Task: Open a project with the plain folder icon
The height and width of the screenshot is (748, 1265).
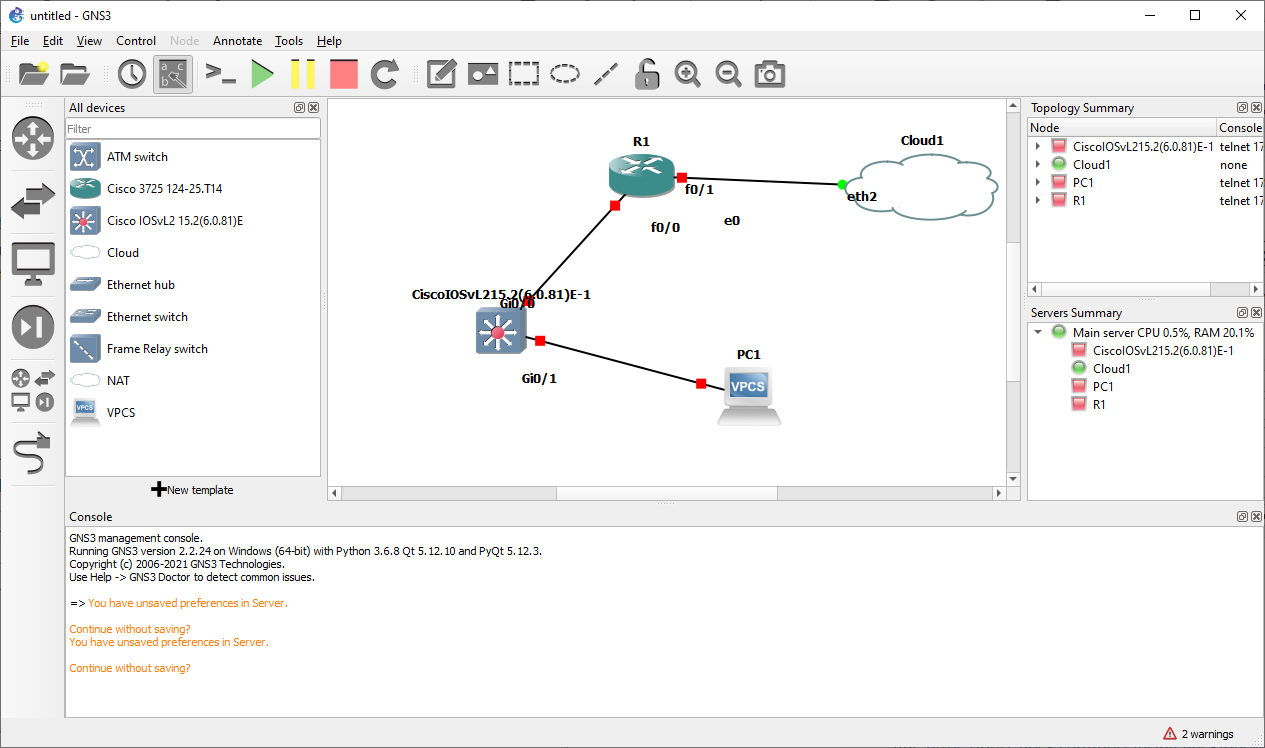Action: 75,74
